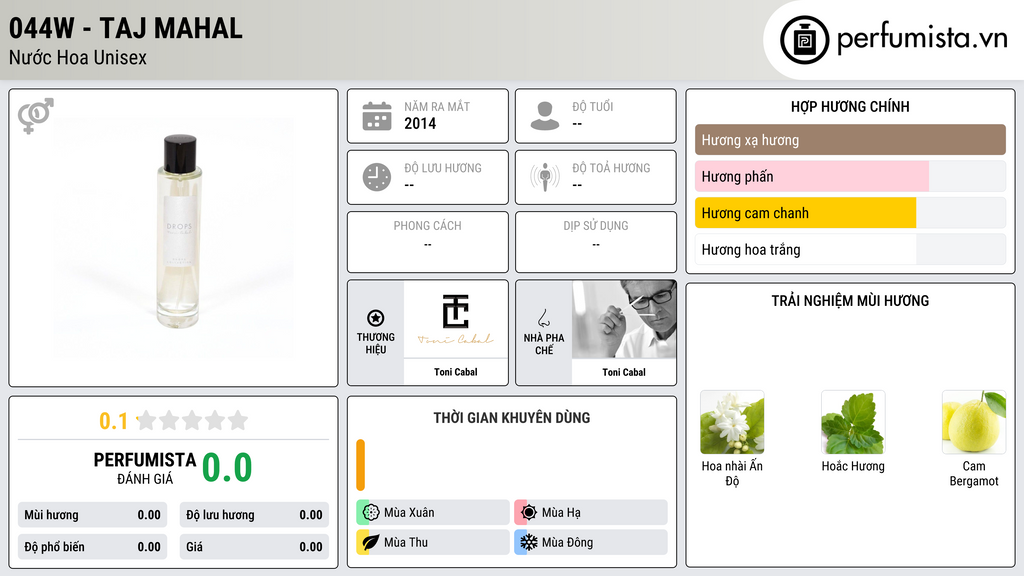
Task: Click the Hương phấn accord bar
Action: click(850, 176)
